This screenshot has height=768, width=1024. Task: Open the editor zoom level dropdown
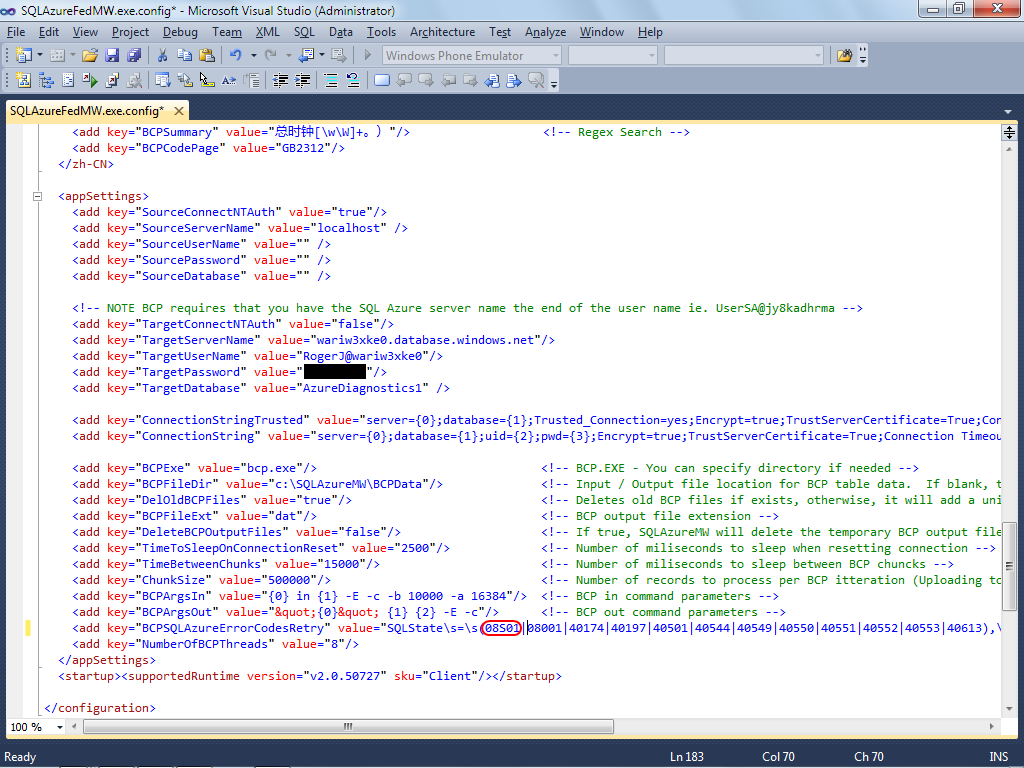pyautogui.click(x=59, y=727)
